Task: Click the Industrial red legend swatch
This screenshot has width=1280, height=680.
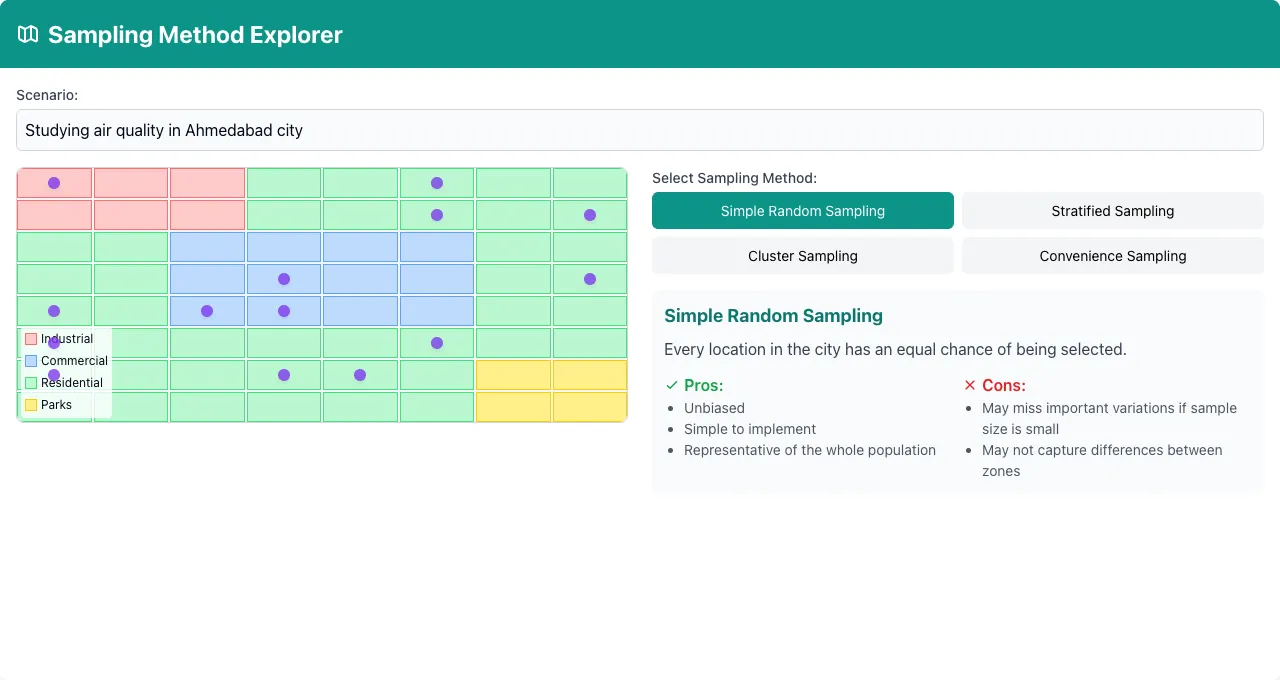Action: [x=31, y=339]
